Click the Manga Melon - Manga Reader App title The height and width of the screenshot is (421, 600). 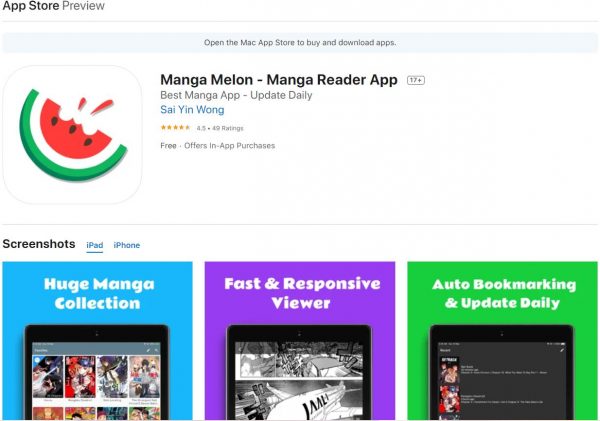point(279,80)
